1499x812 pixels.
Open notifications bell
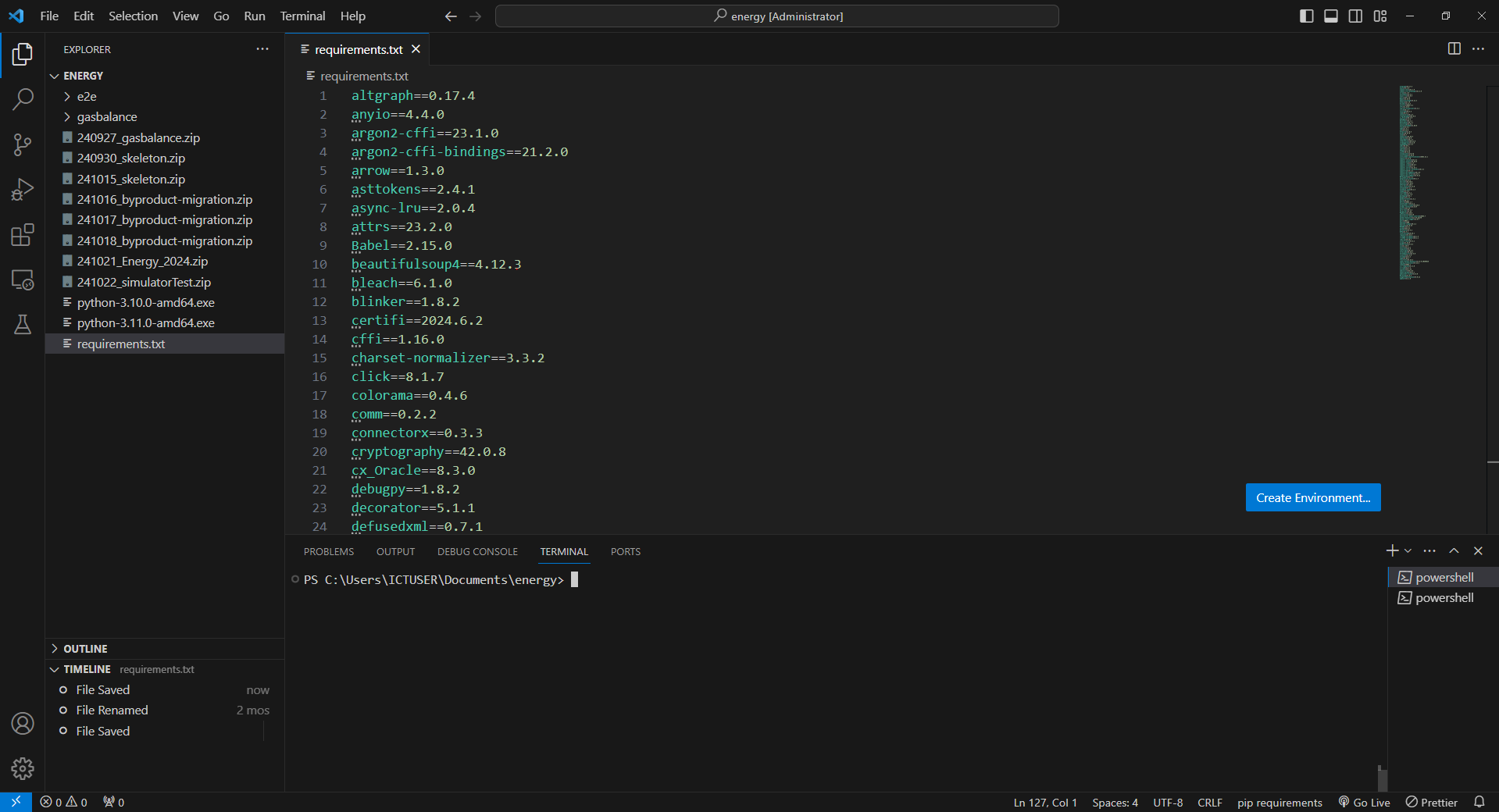(x=1479, y=802)
